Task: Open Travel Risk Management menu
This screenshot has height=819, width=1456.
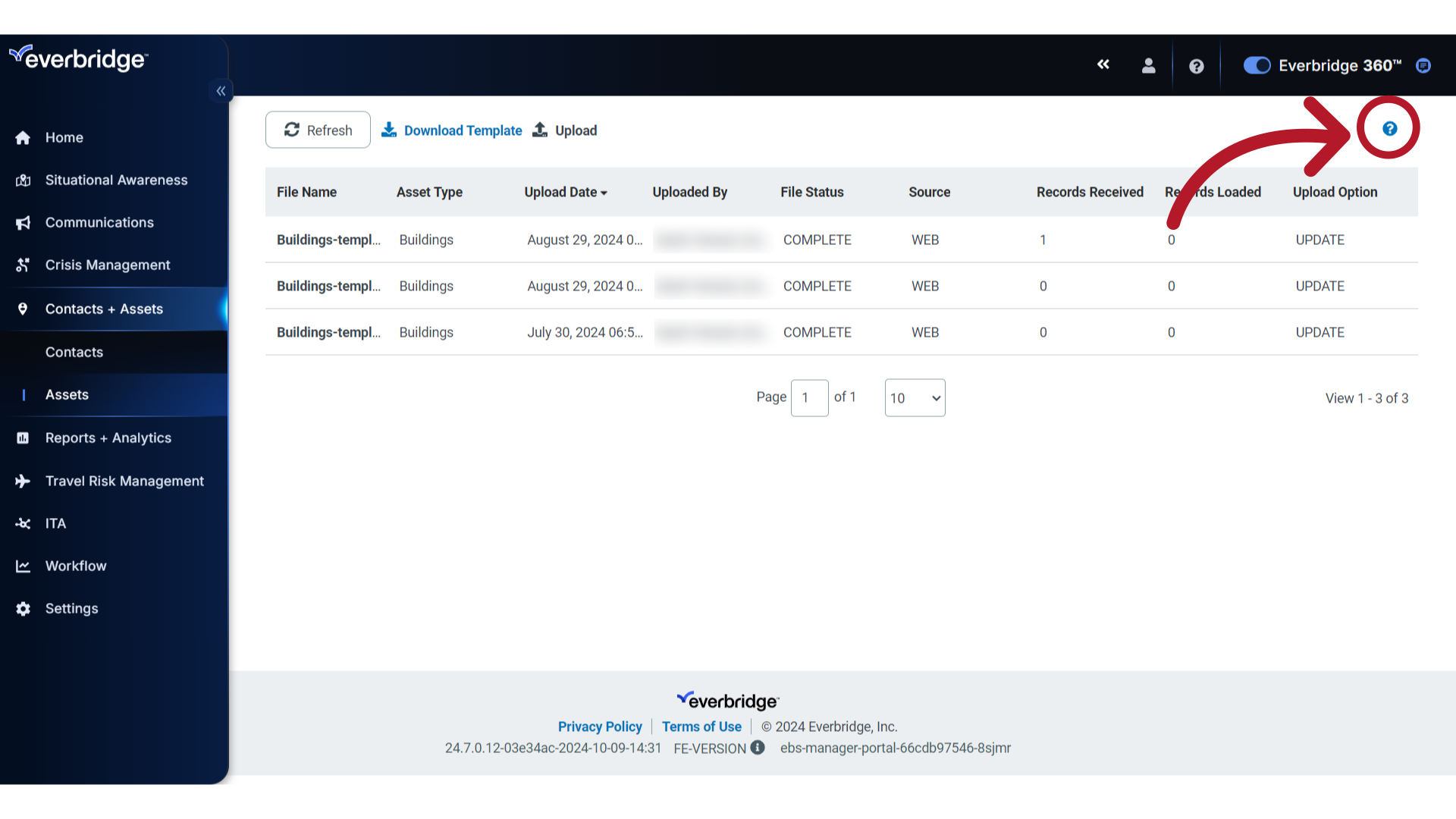Action: click(x=124, y=482)
